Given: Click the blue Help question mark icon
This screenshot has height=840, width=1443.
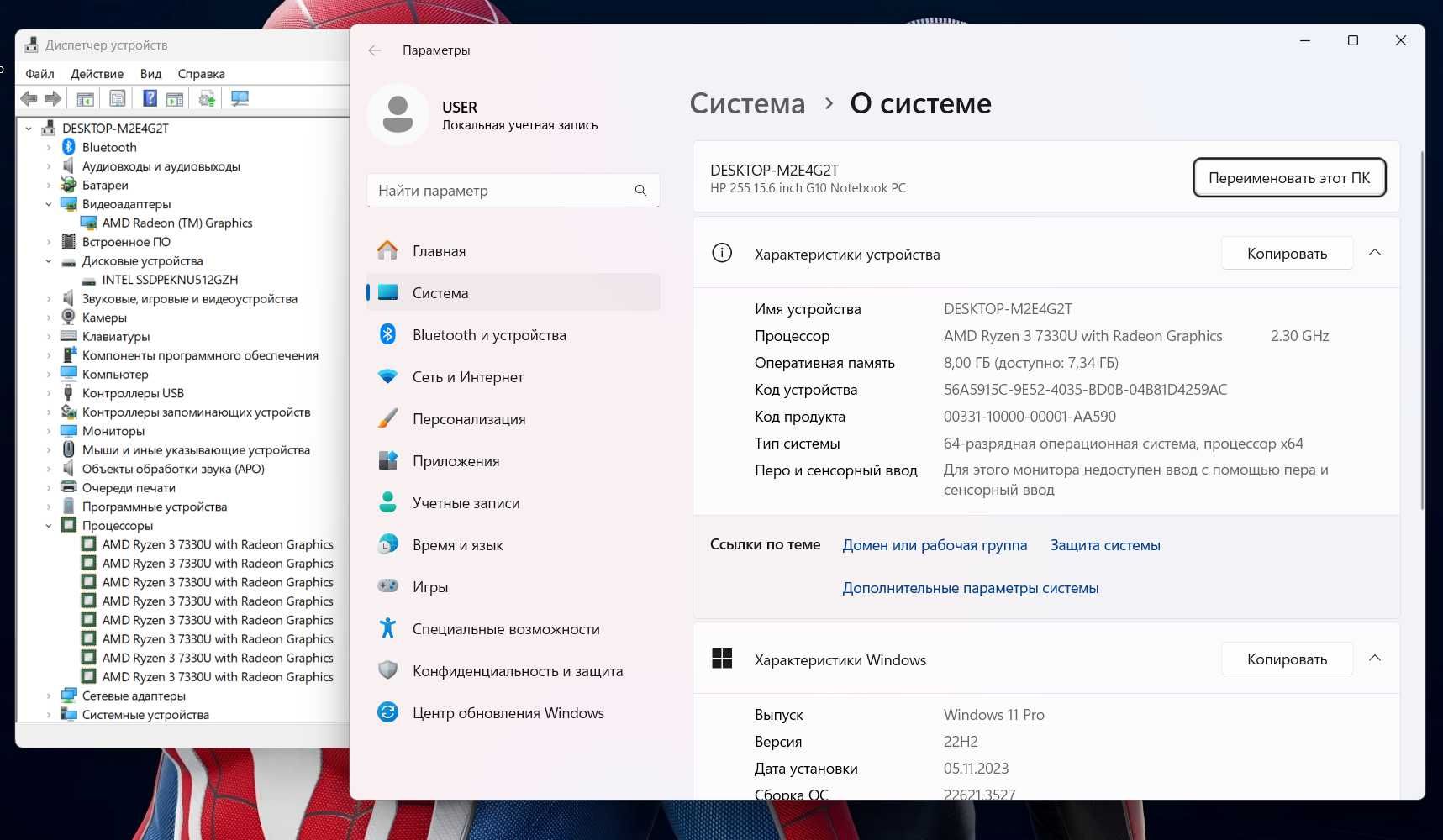Looking at the screenshot, I should point(150,99).
